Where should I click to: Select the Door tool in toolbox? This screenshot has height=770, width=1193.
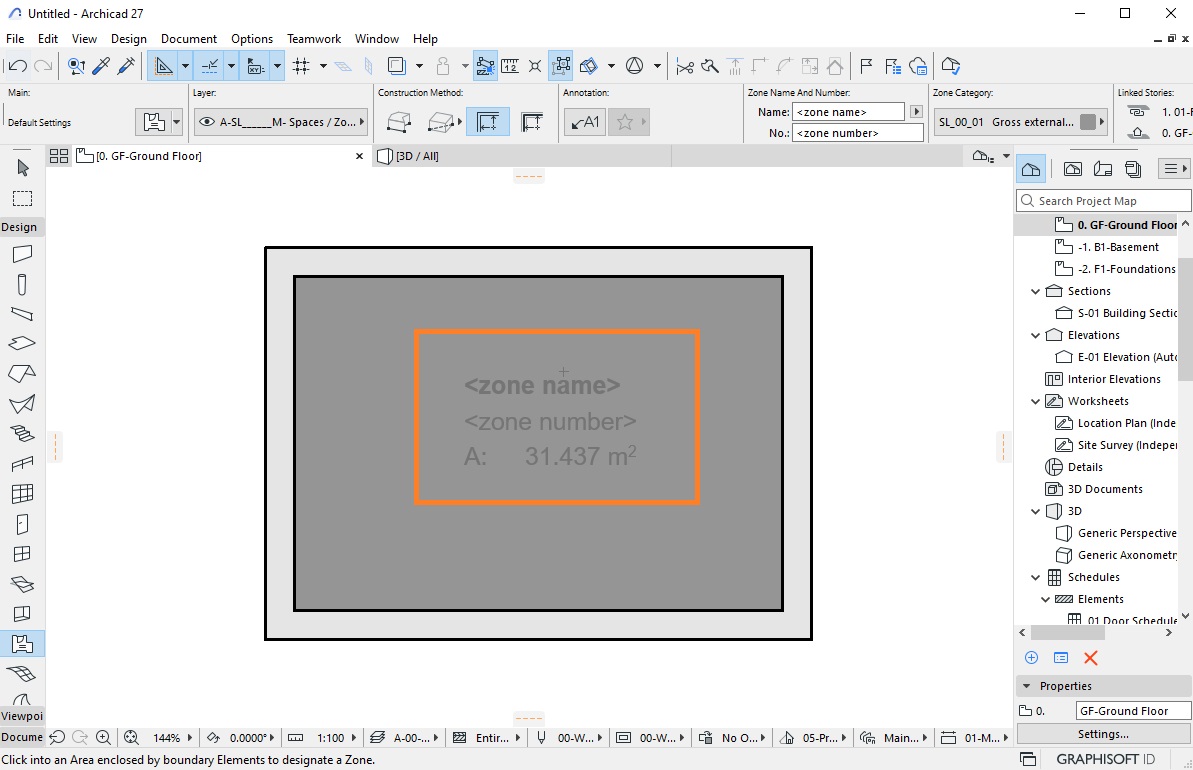(x=22, y=524)
